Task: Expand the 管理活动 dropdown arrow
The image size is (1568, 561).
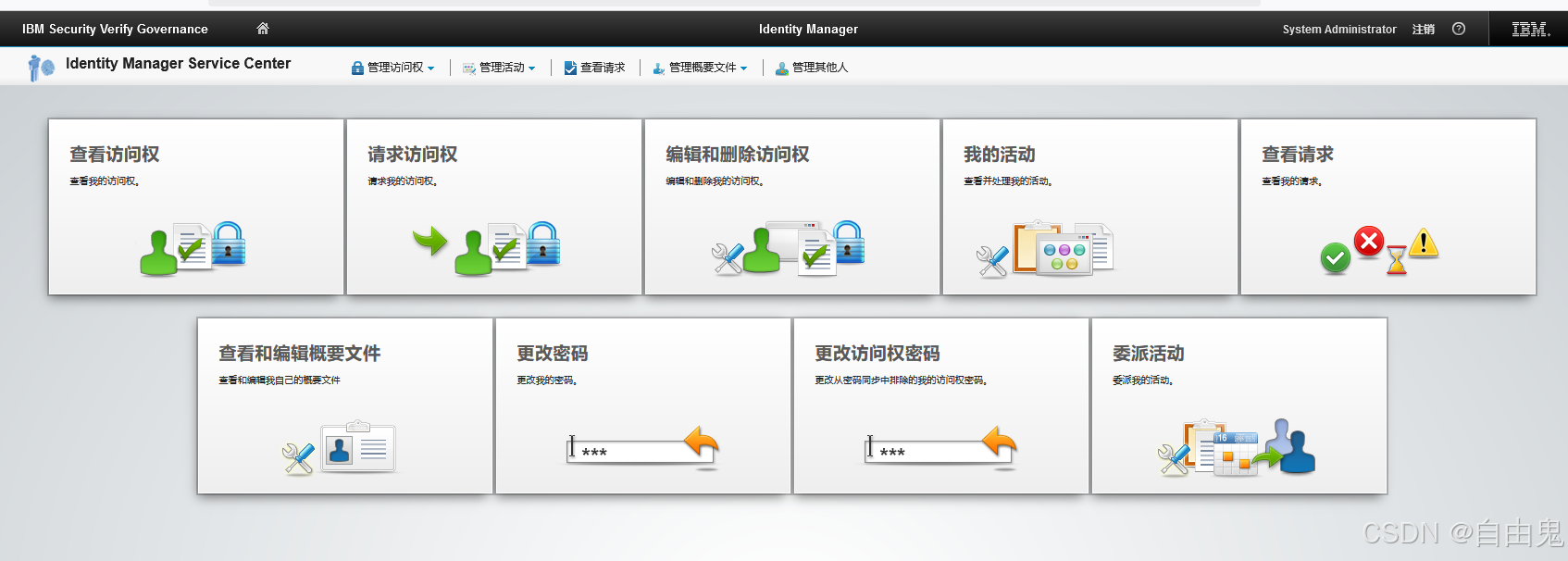Action: pyautogui.click(x=532, y=69)
